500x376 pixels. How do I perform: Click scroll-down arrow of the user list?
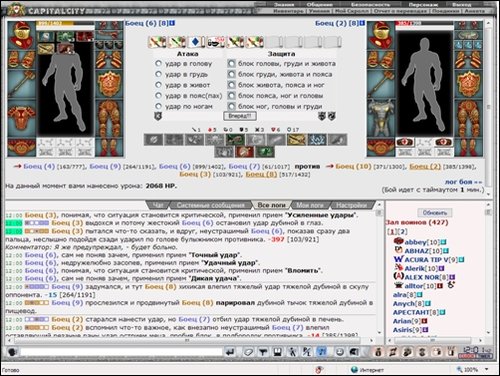[489, 332]
